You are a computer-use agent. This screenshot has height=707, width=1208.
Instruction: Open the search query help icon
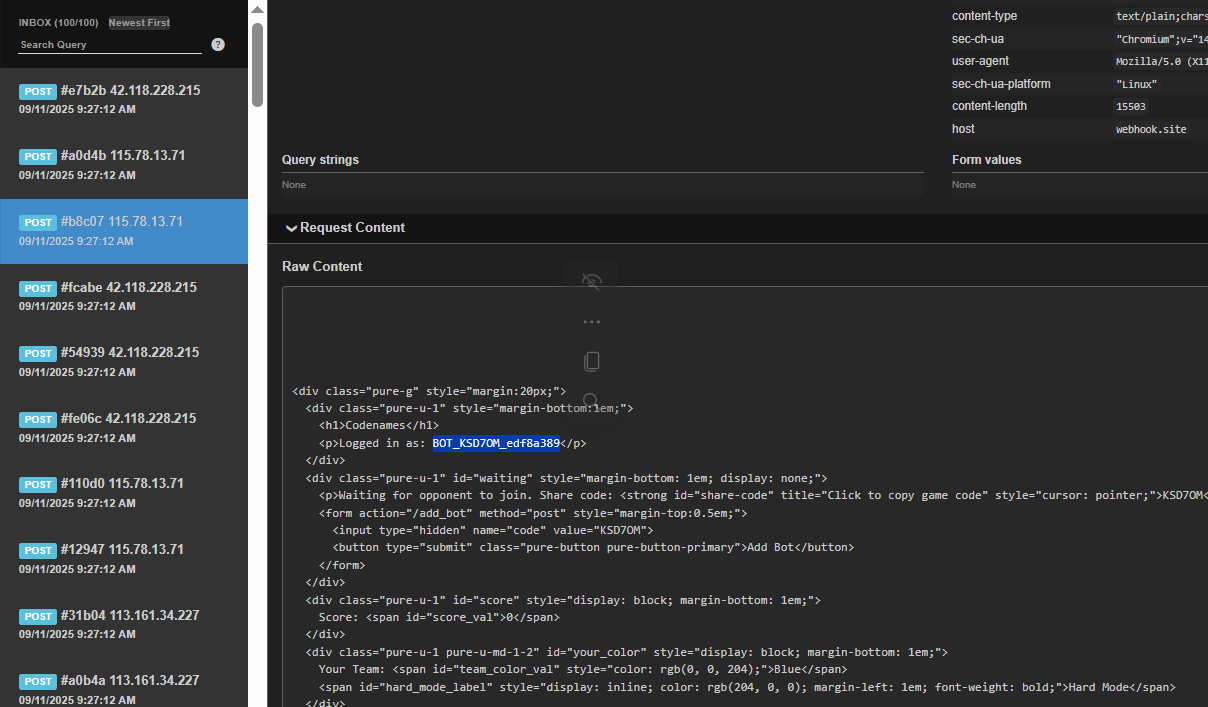click(x=218, y=45)
